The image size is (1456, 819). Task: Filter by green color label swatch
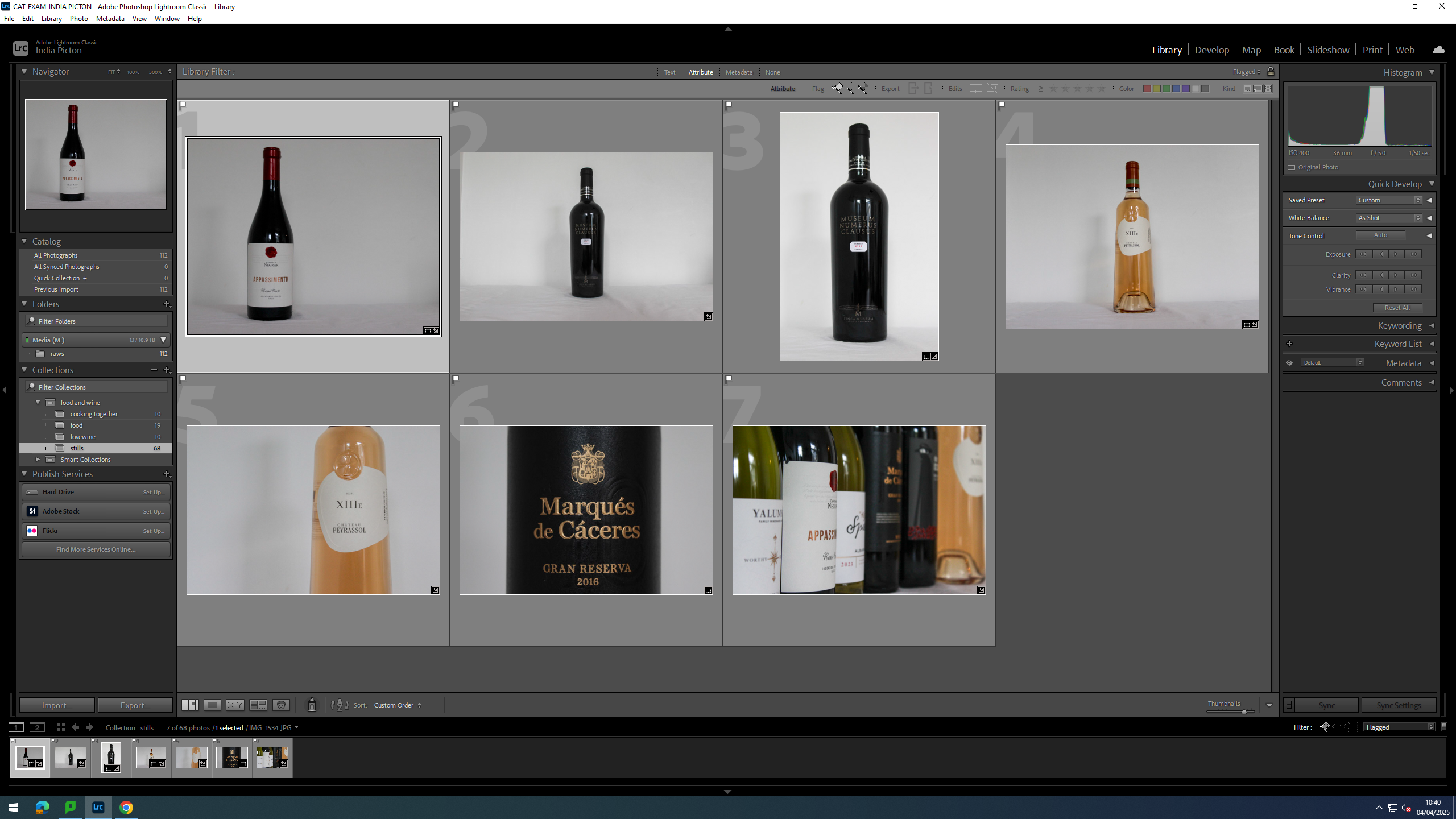point(1167,89)
